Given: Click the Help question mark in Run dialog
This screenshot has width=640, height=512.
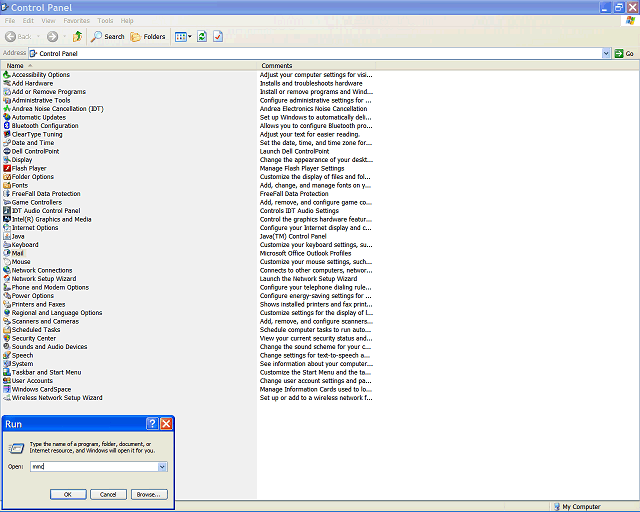Looking at the screenshot, I should coord(152,424).
